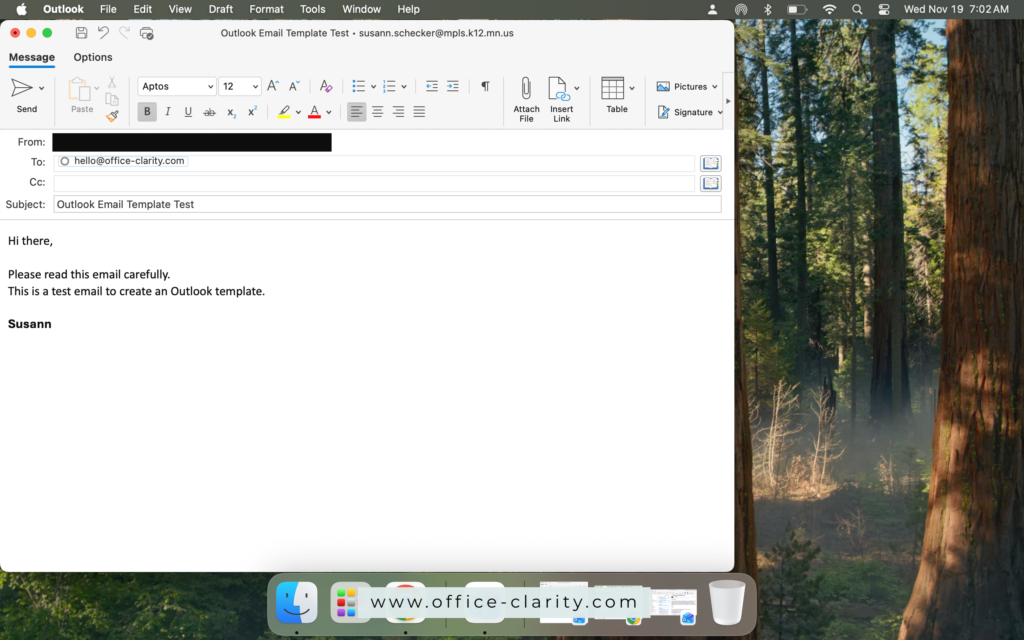Apply the yellow text highlight
1024x640 pixels.
coord(286,112)
